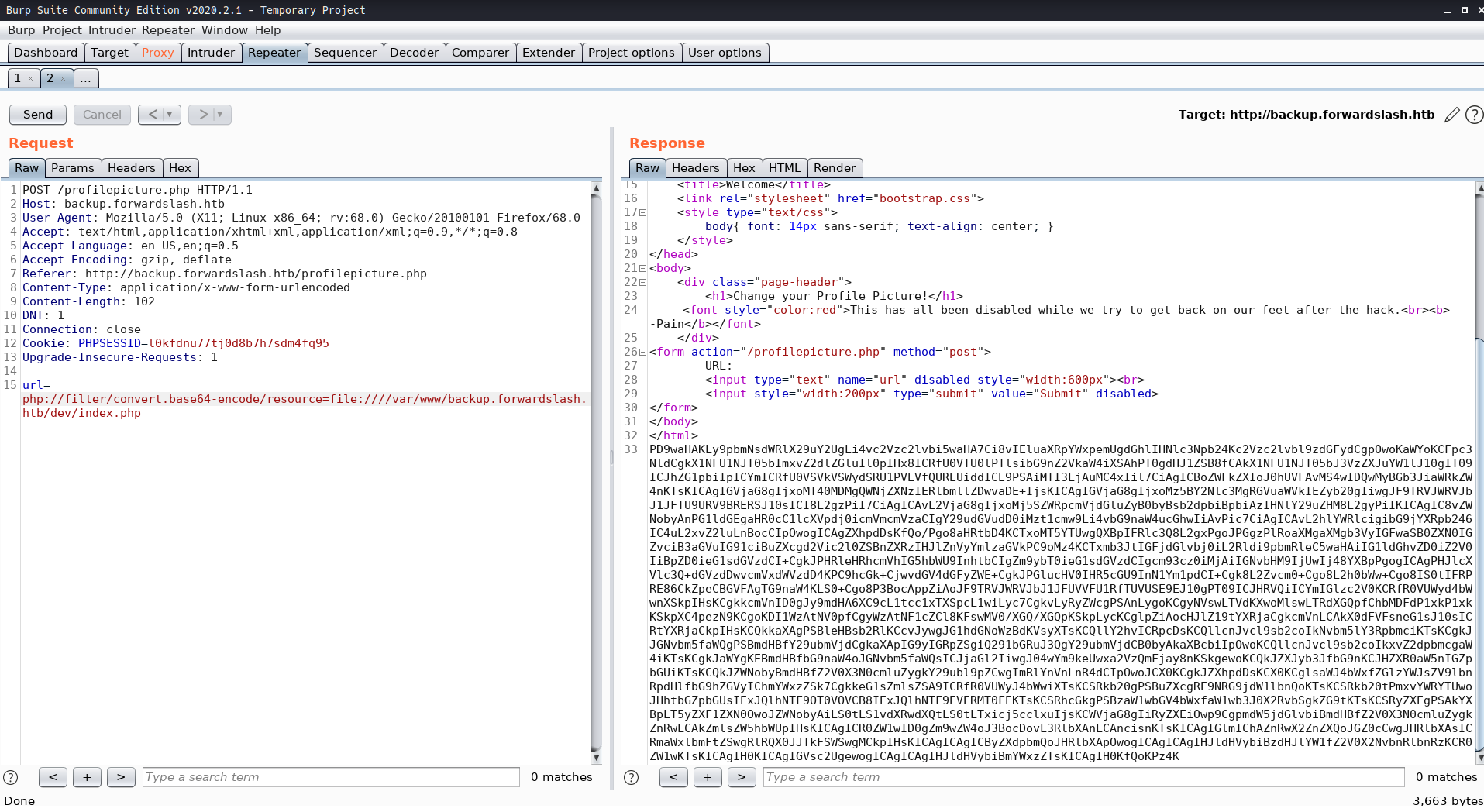Collapse the style tag fold on line 17

point(642,213)
